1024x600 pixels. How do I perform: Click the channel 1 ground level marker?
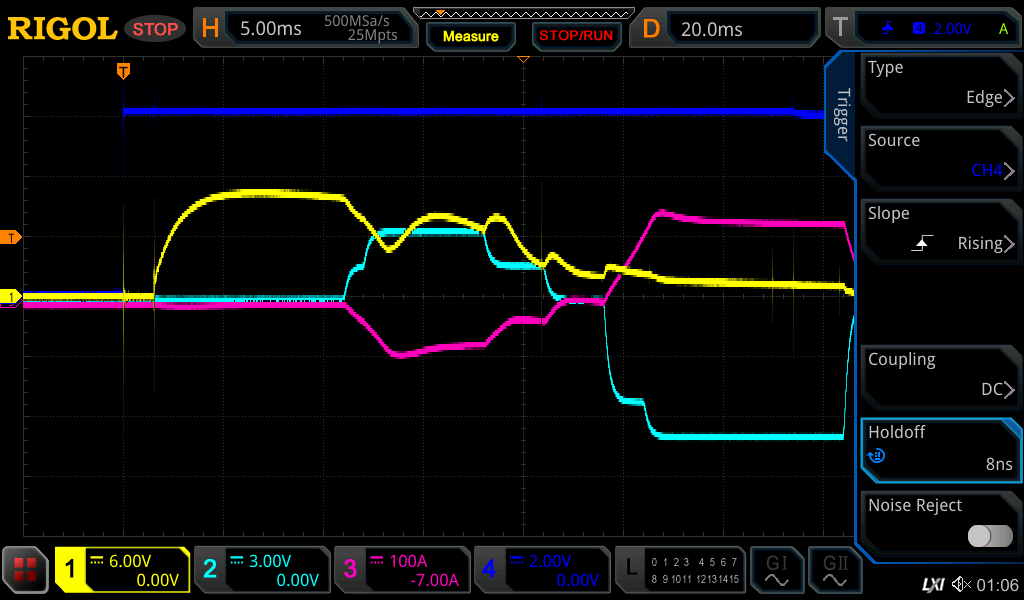point(12,297)
